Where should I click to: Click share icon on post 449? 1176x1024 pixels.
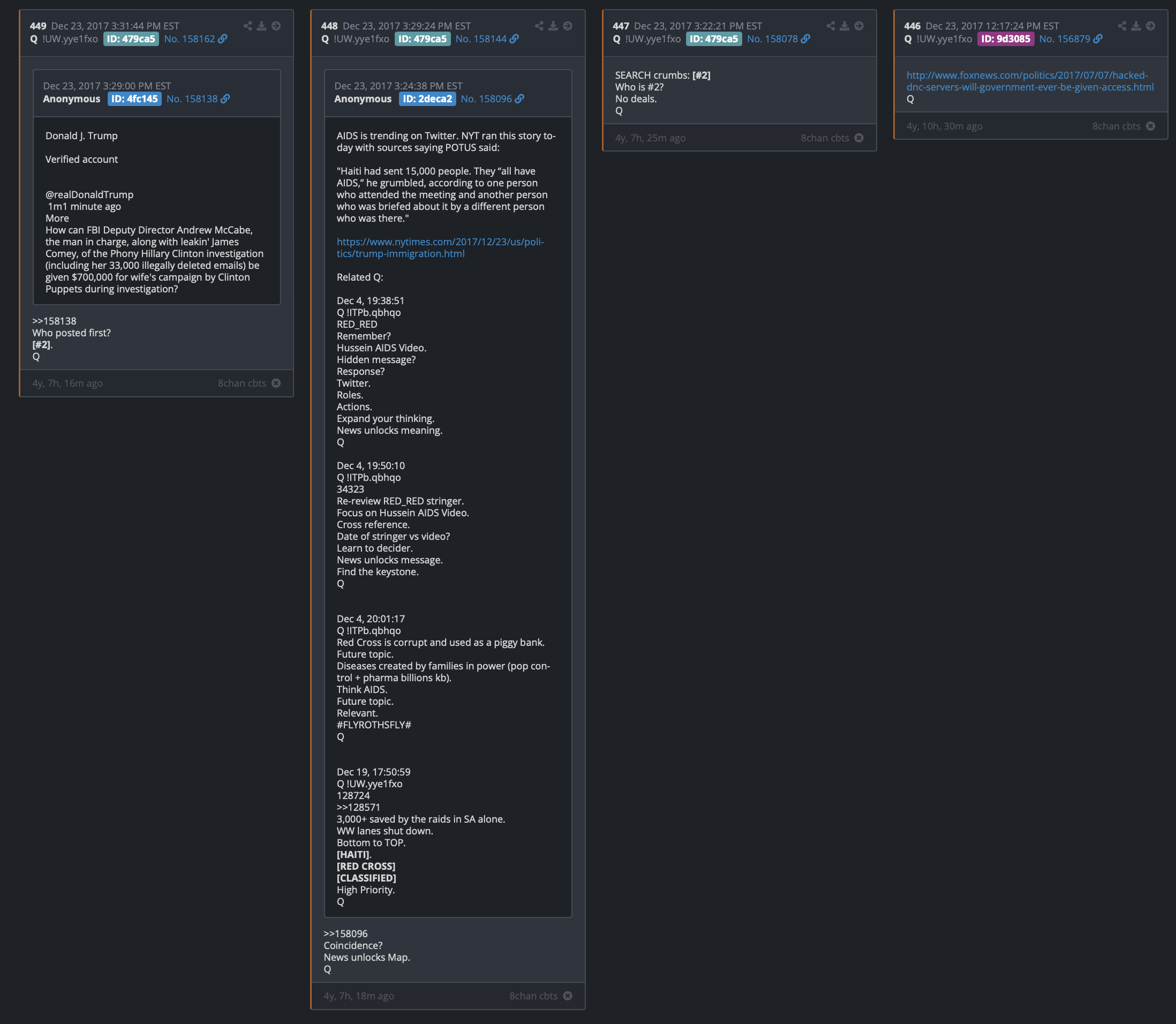click(247, 26)
